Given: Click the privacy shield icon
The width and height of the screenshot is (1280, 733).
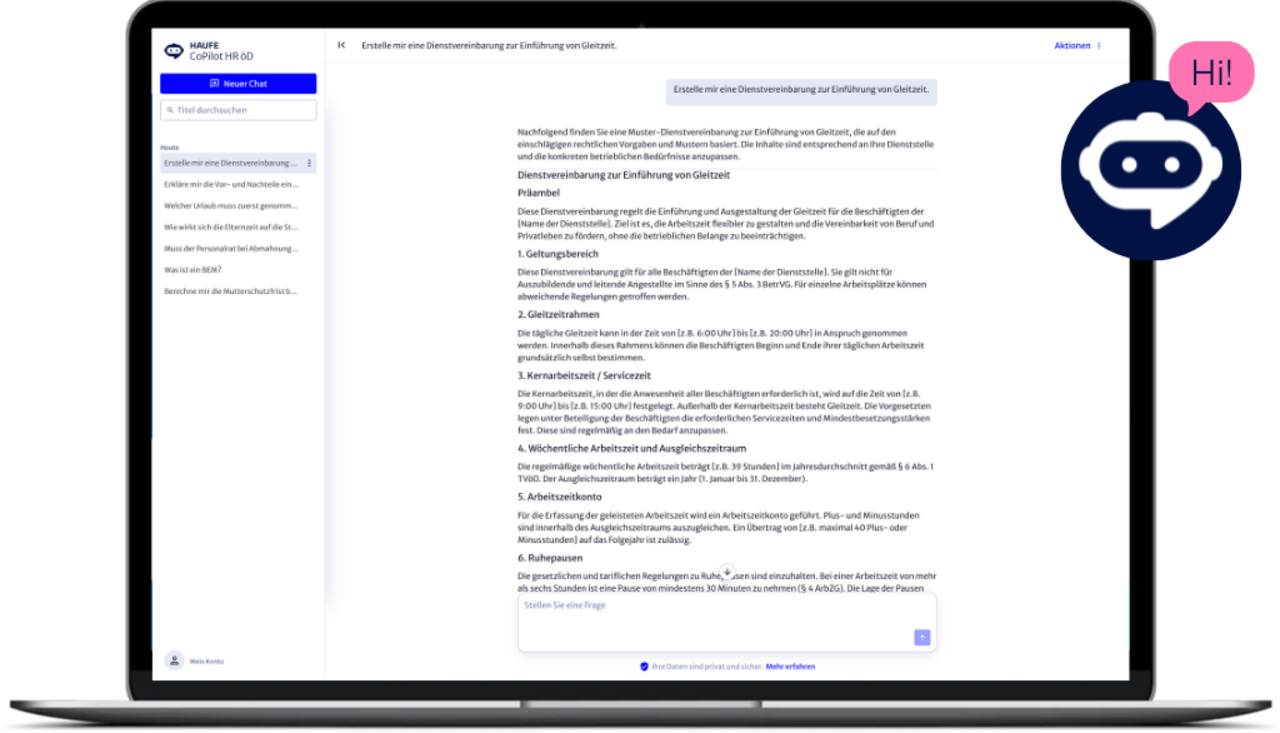Looking at the screenshot, I should coord(644,666).
